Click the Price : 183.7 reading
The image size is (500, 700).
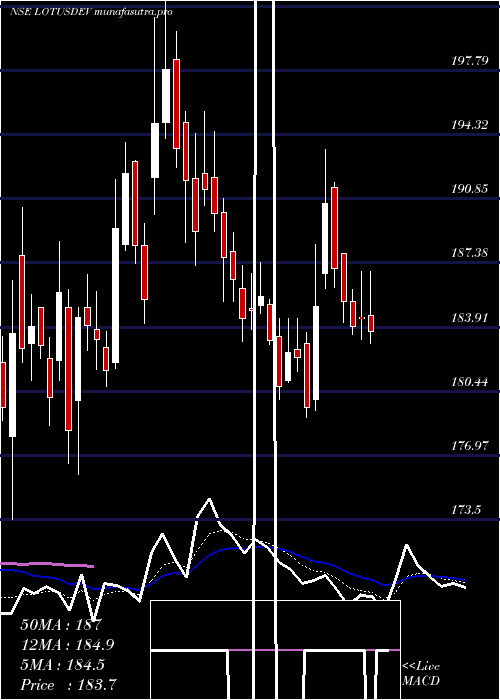(68, 685)
